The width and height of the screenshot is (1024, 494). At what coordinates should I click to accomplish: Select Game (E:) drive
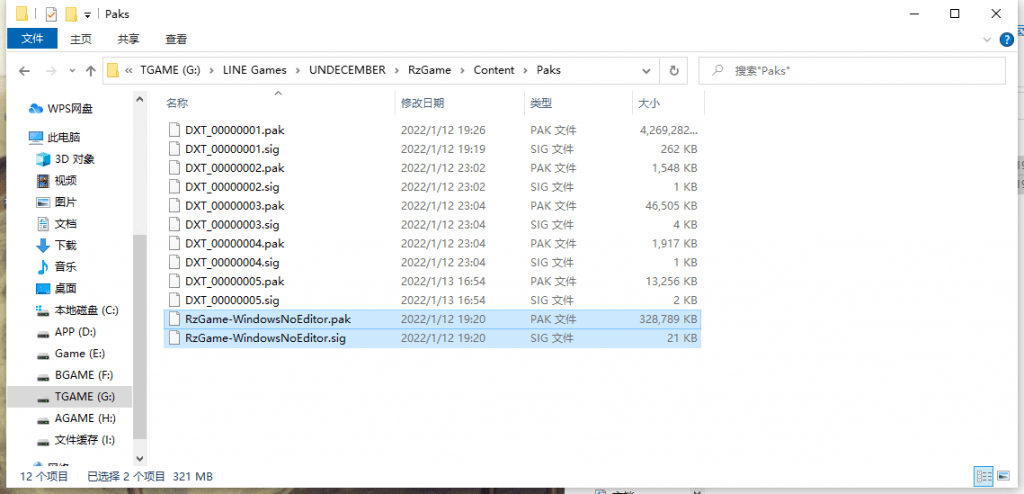pos(80,354)
